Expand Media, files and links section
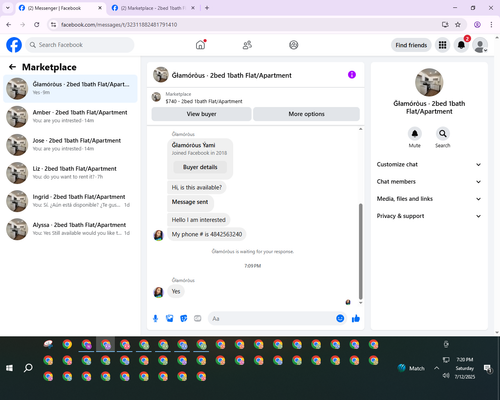The width and height of the screenshot is (500, 400). 429,199
